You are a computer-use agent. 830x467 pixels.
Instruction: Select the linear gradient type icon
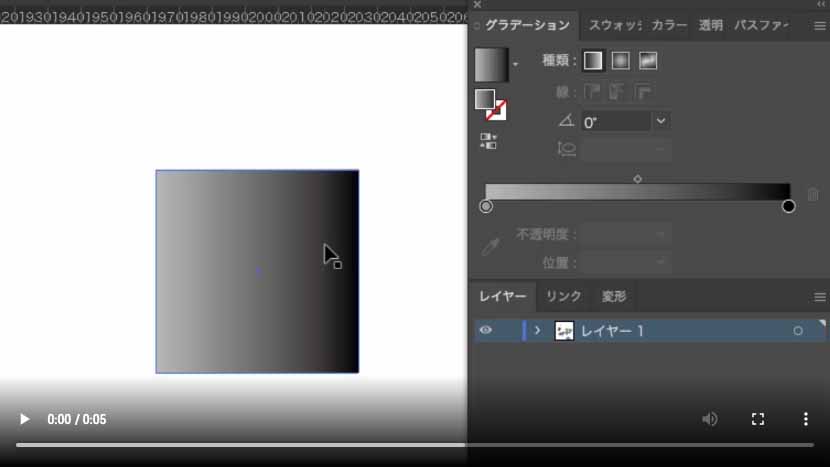593,61
